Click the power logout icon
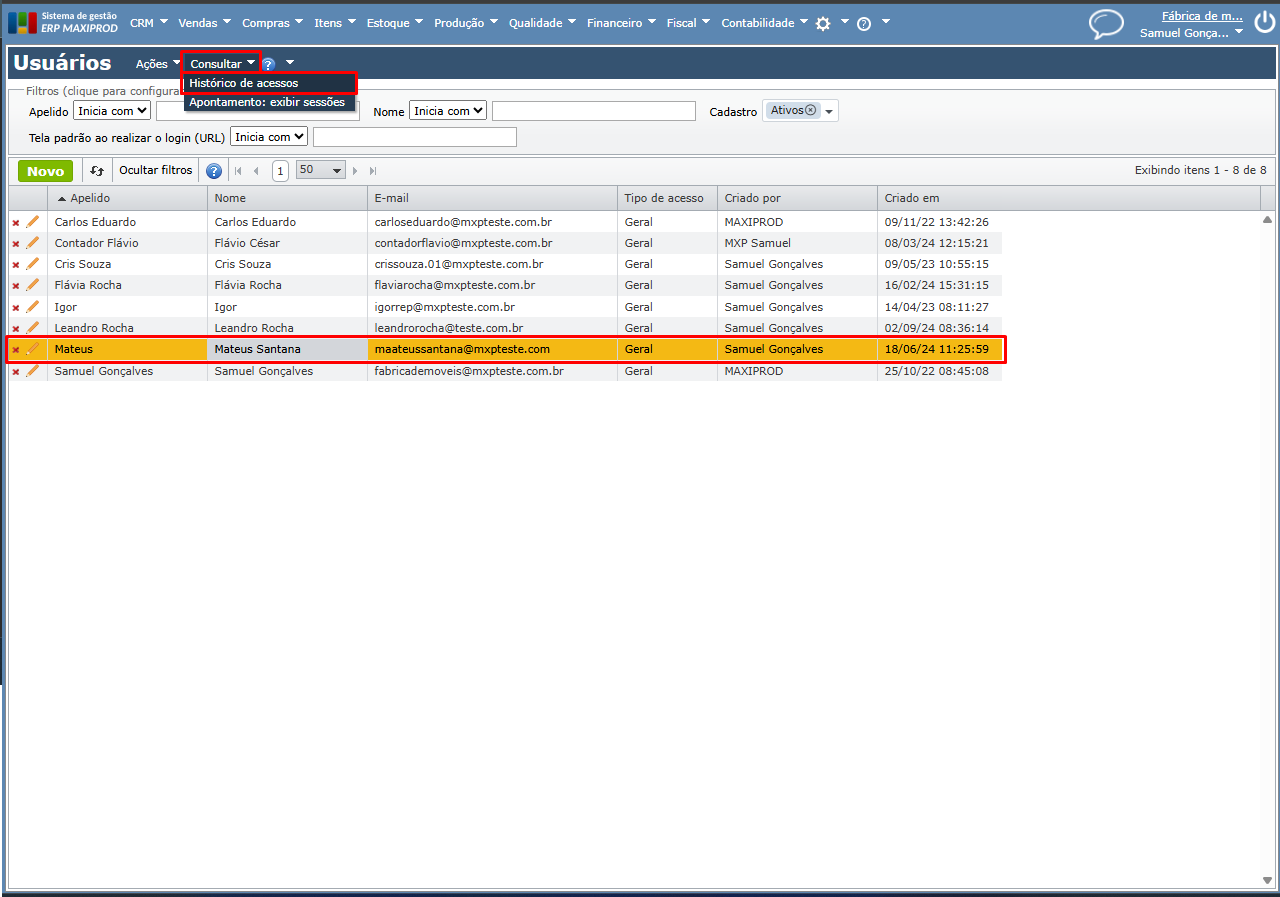The height and width of the screenshot is (897, 1280). tap(1264, 23)
